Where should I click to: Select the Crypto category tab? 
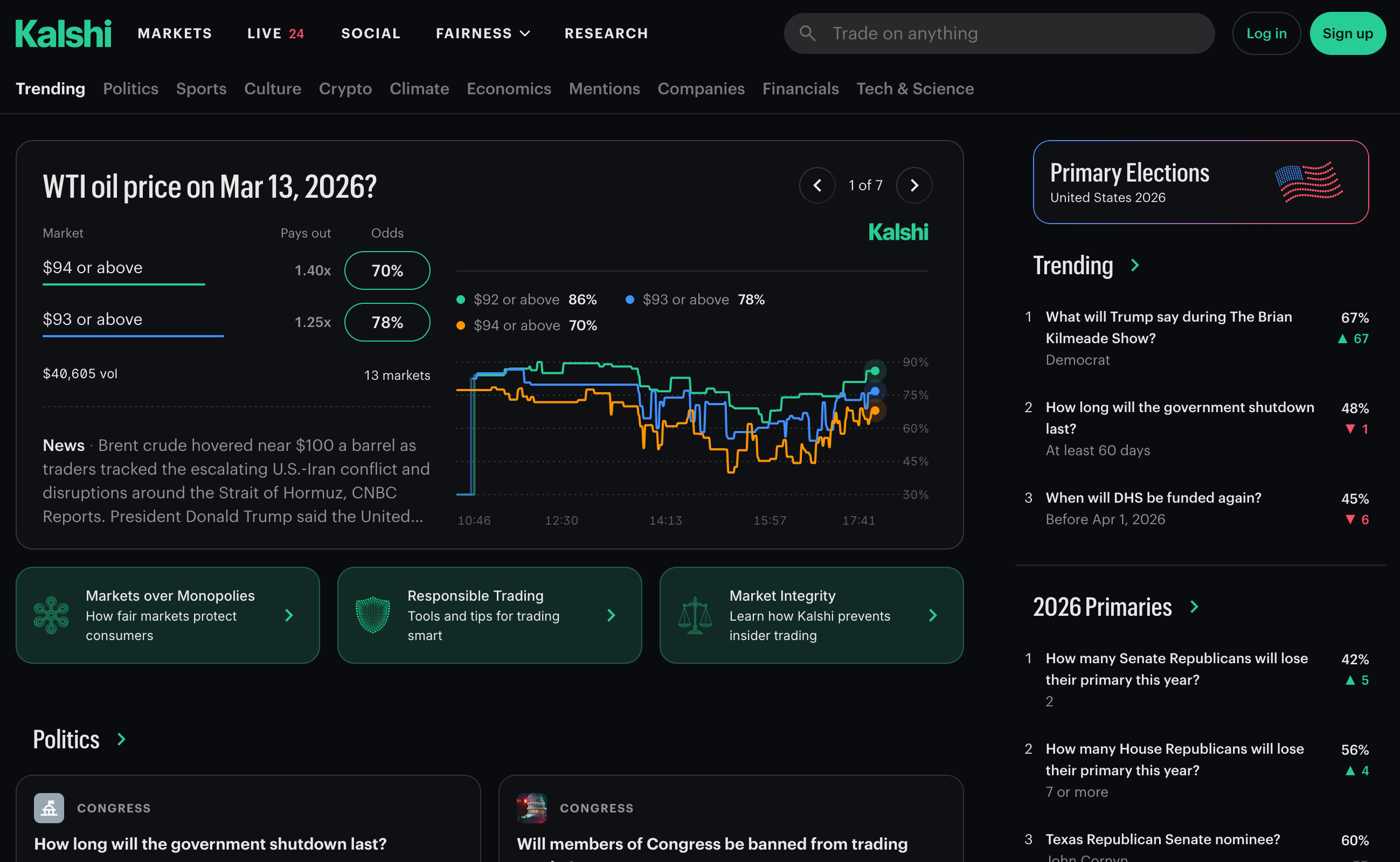coord(345,89)
